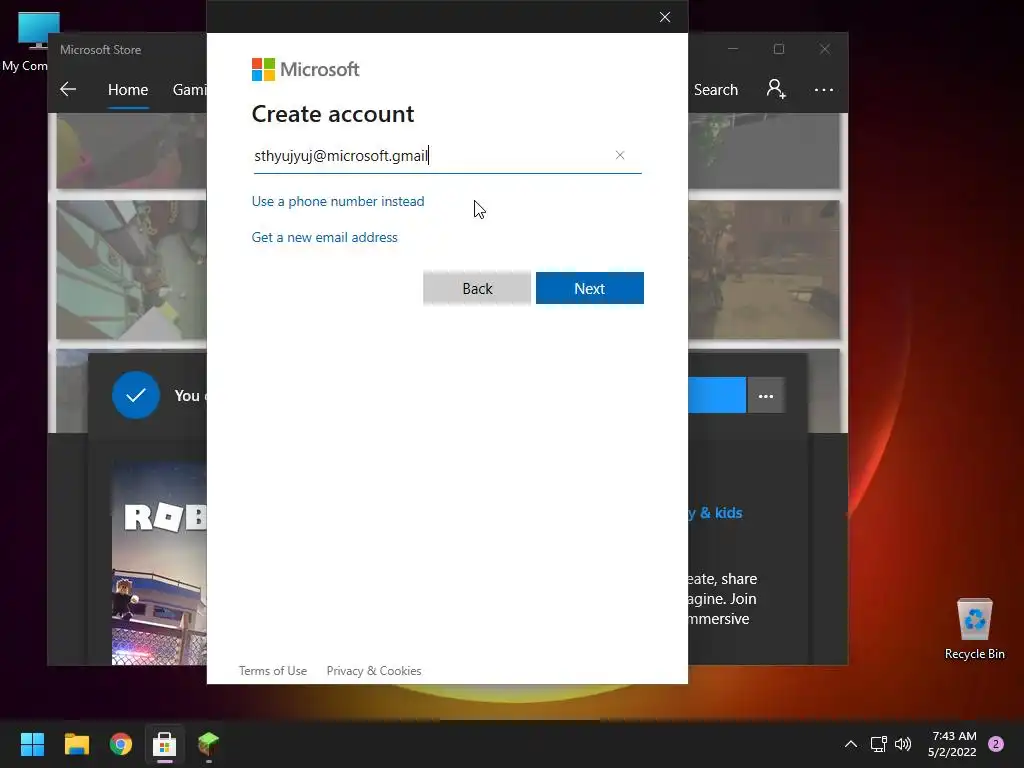Click the volume speaker icon in the tray
Screen dimensions: 1024x768
(903, 744)
